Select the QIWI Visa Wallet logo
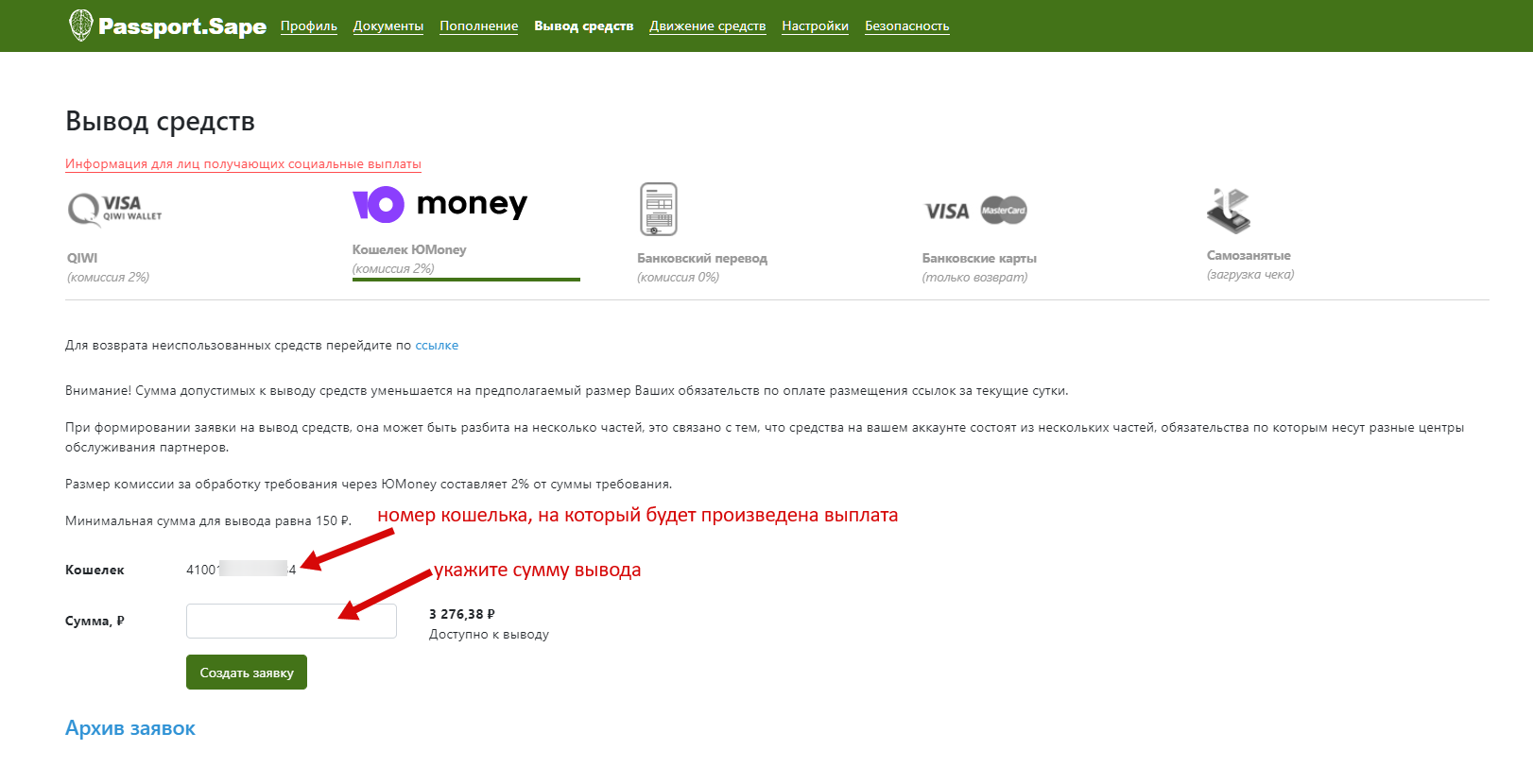Image resolution: width=1533 pixels, height=784 pixels. [x=114, y=210]
